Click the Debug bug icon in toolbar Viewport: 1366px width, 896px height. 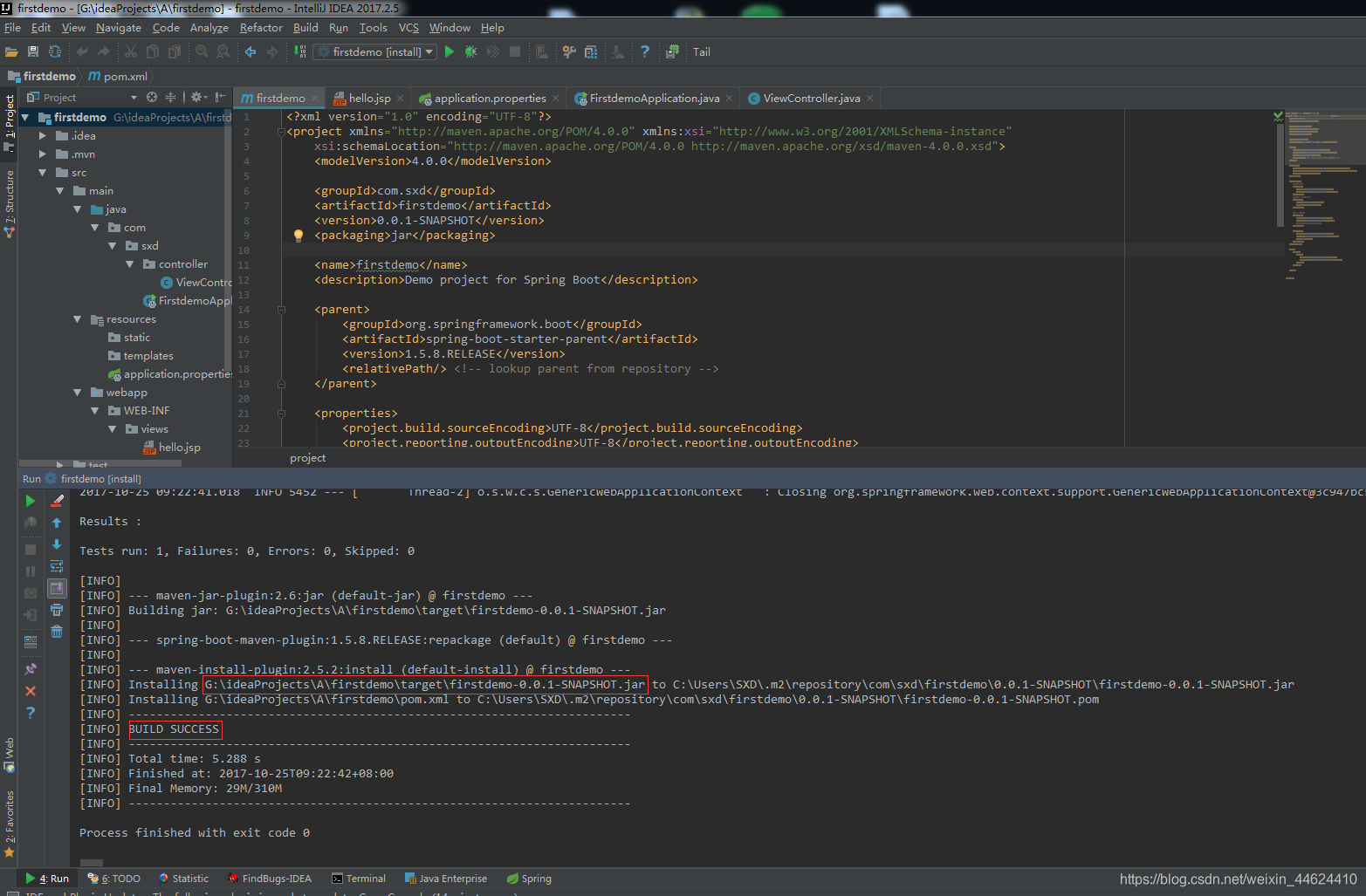click(x=471, y=51)
